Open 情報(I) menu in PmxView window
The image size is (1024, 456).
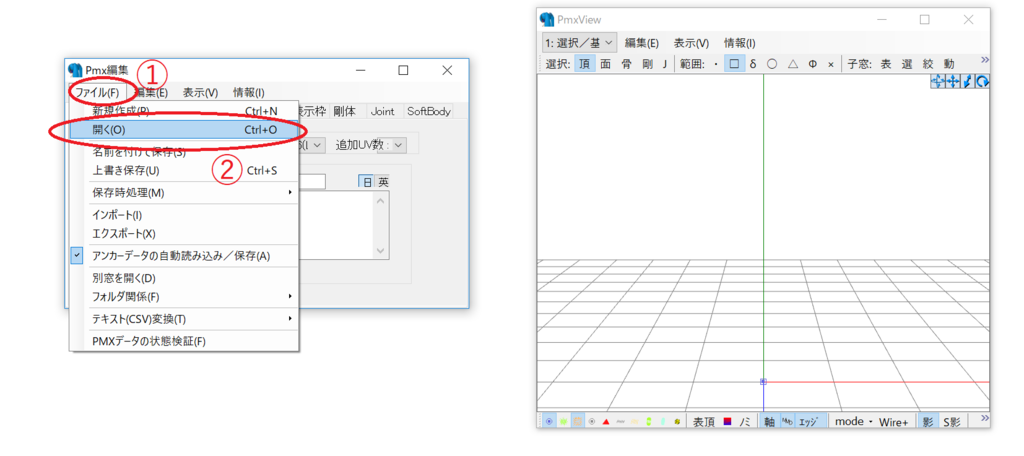(x=740, y=43)
